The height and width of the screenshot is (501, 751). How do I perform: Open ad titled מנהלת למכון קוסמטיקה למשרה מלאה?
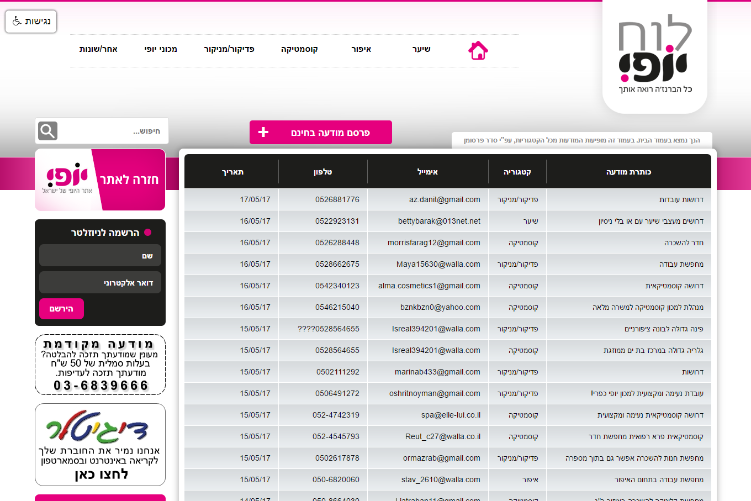click(x=648, y=307)
